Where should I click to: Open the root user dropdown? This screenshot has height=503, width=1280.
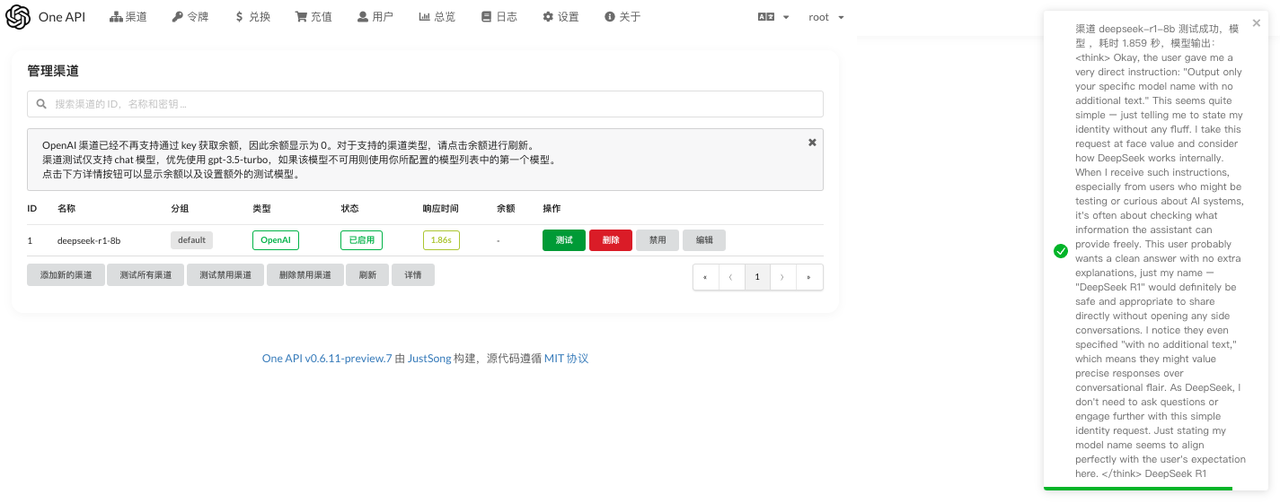(826, 17)
